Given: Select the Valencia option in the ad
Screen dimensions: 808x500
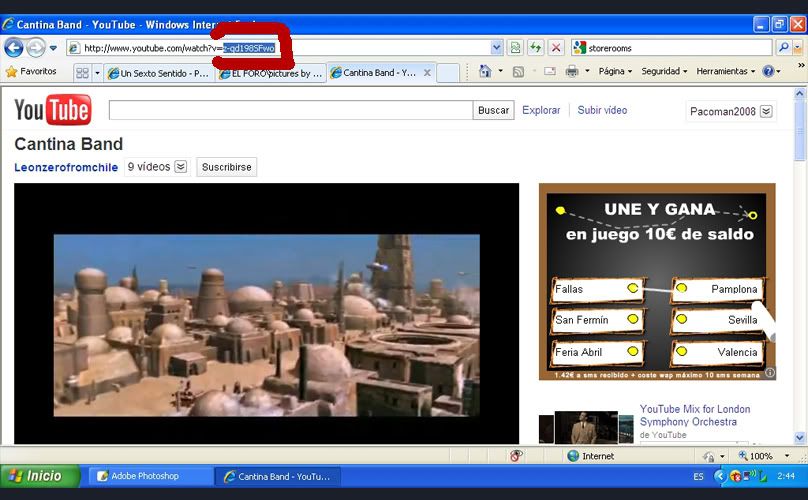Looking at the screenshot, I should coord(717,352).
